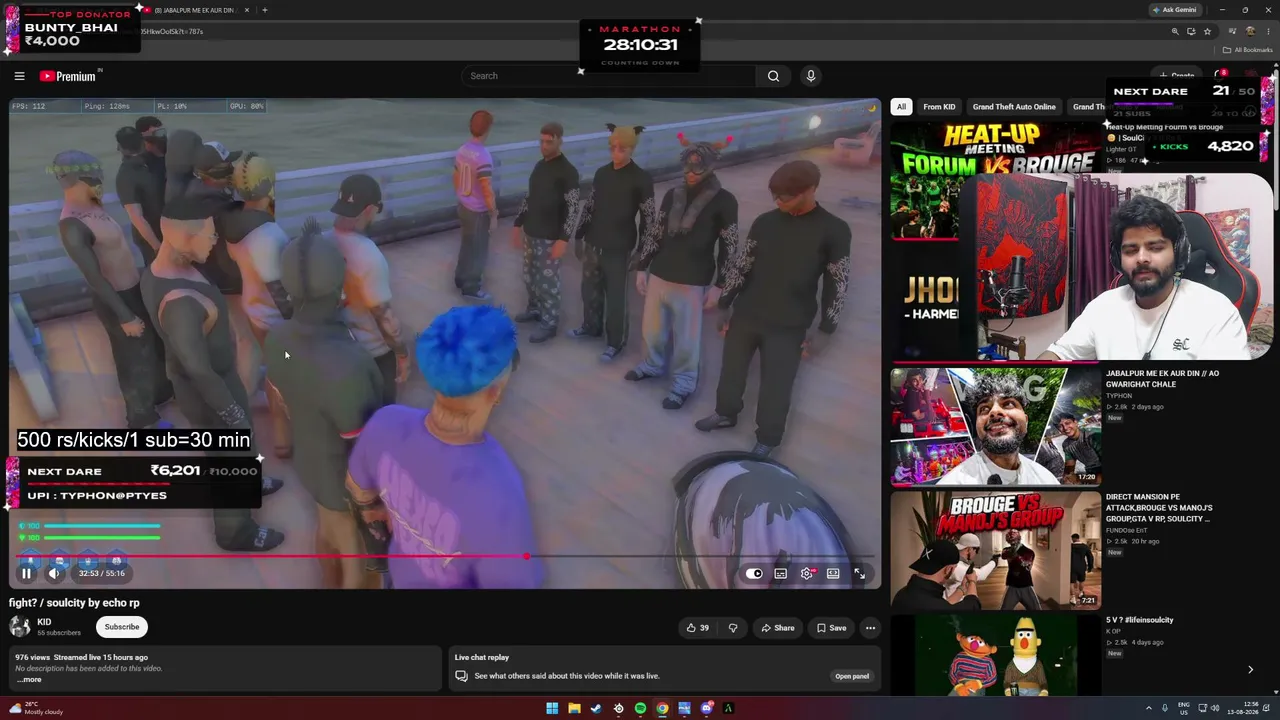Screen dimensions: 1280x720
Task: Open the Brouge vs Manoj's Group thumbnail
Action: (996, 550)
